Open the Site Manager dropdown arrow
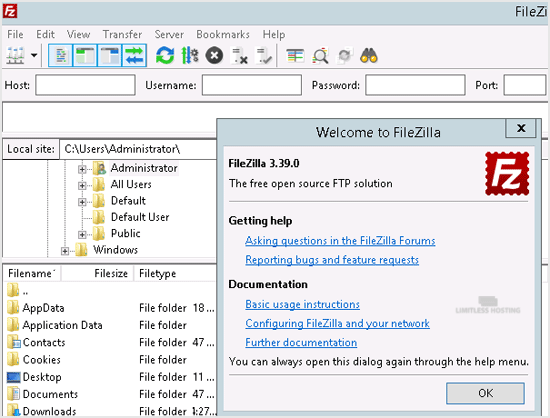 (x=34, y=55)
